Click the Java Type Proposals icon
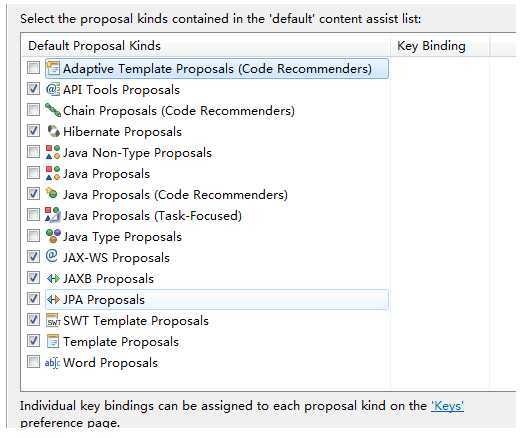Viewport: 526px width, 438px height. click(53, 236)
